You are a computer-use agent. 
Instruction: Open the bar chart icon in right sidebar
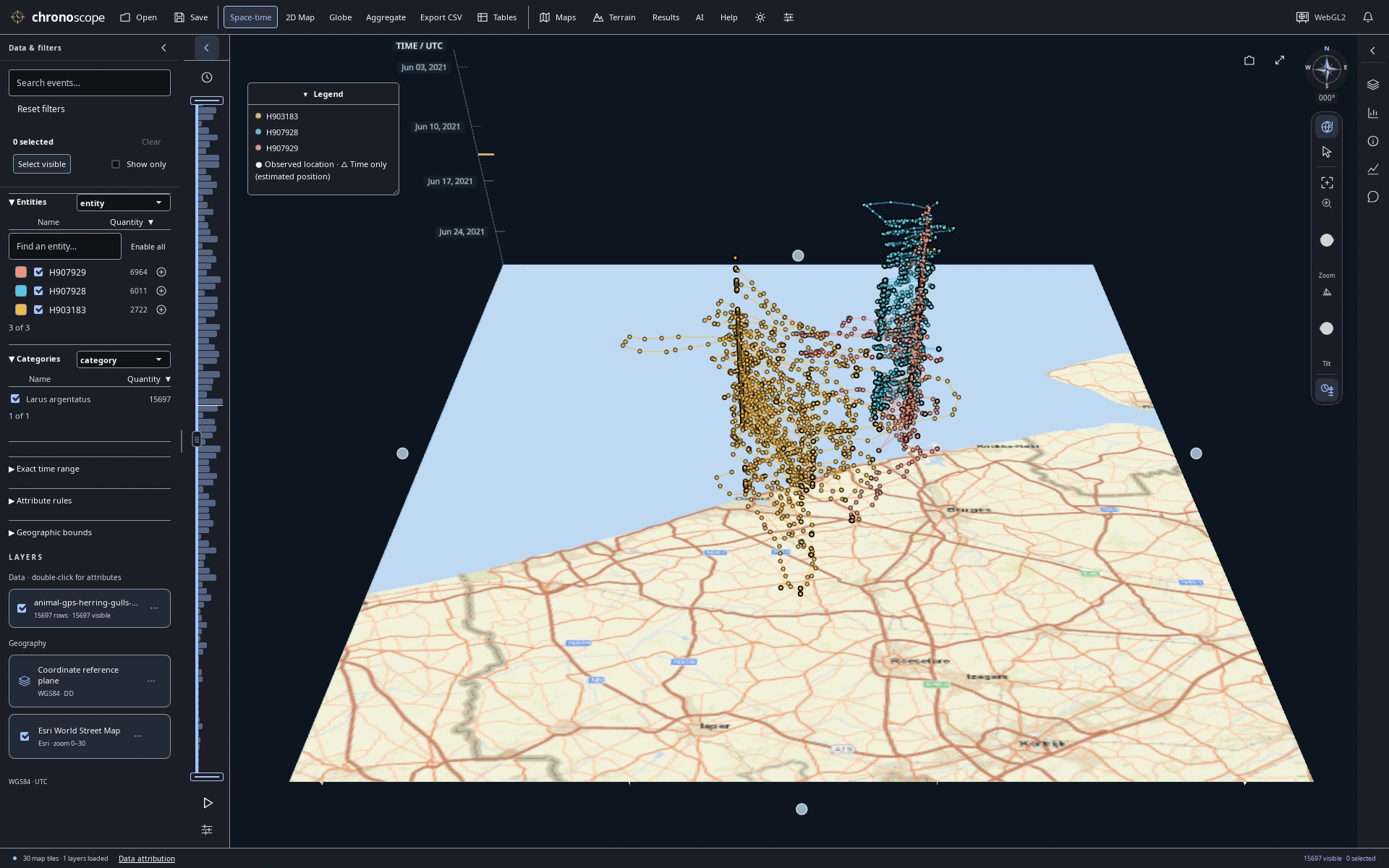pyautogui.click(x=1373, y=113)
